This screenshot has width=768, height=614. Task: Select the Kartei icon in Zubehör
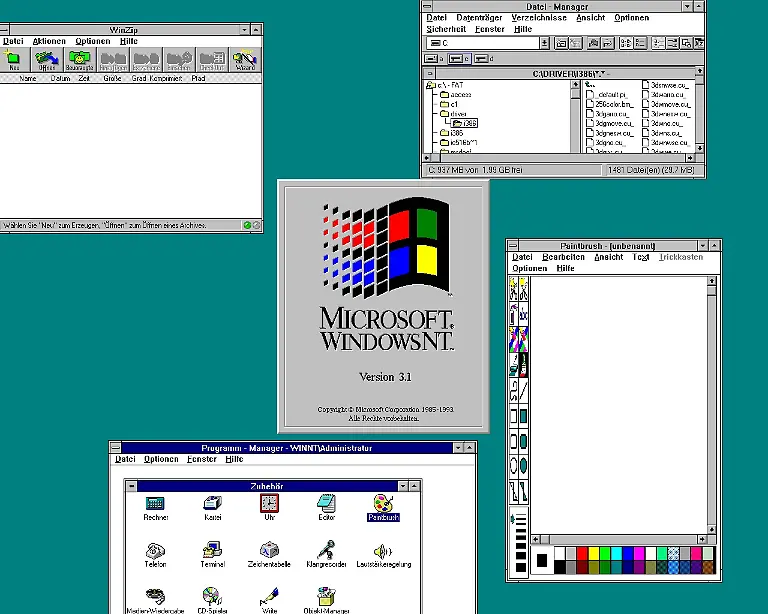pyautogui.click(x=213, y=508)
